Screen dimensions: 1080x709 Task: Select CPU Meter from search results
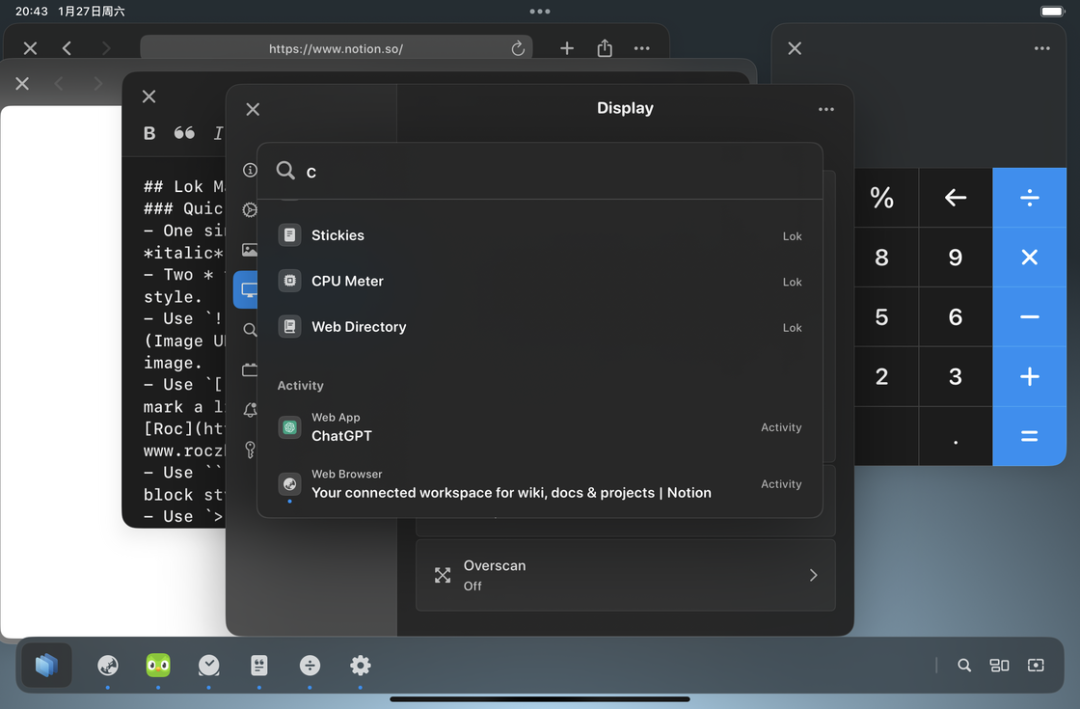540,281
